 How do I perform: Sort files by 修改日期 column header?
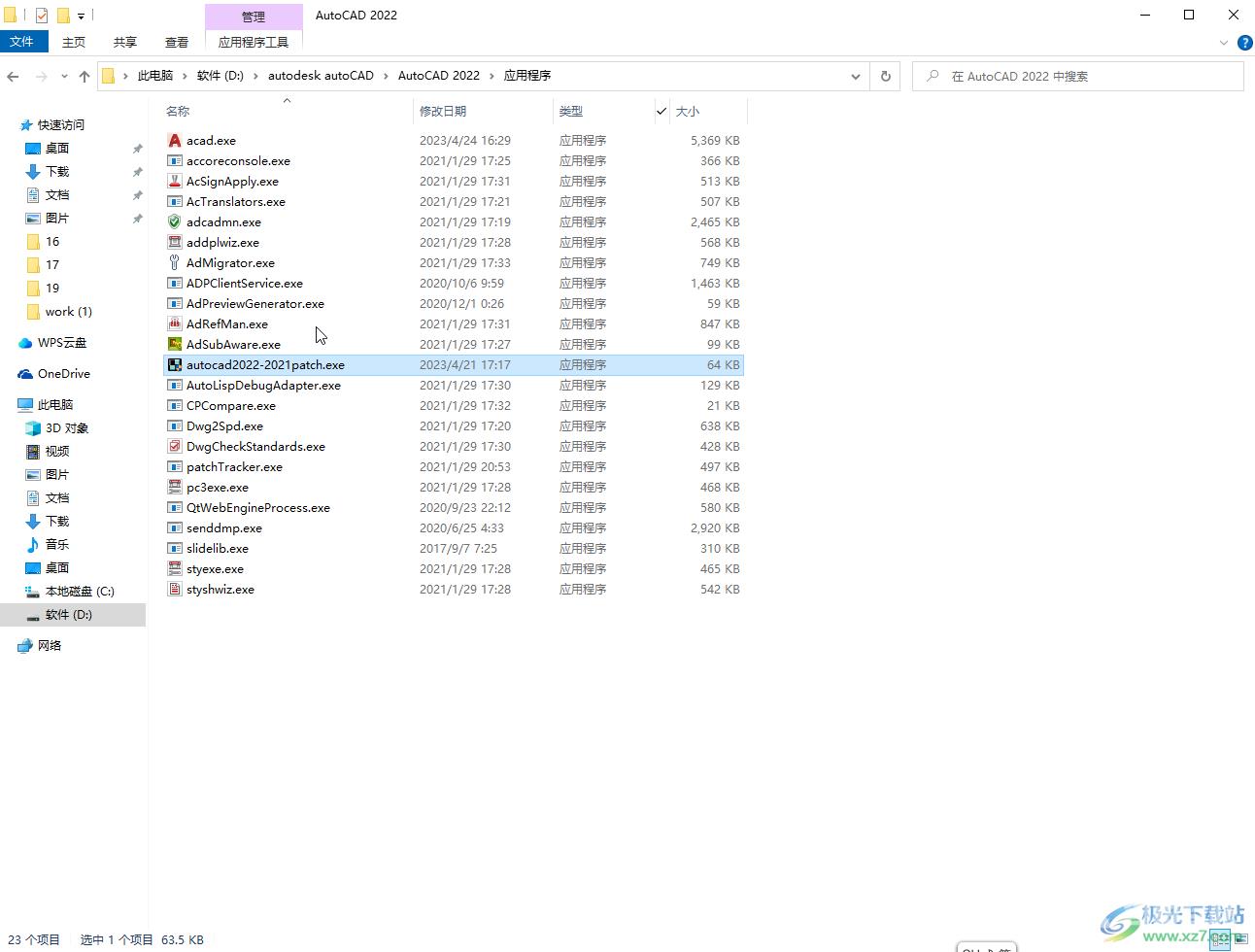click(443, 112)
